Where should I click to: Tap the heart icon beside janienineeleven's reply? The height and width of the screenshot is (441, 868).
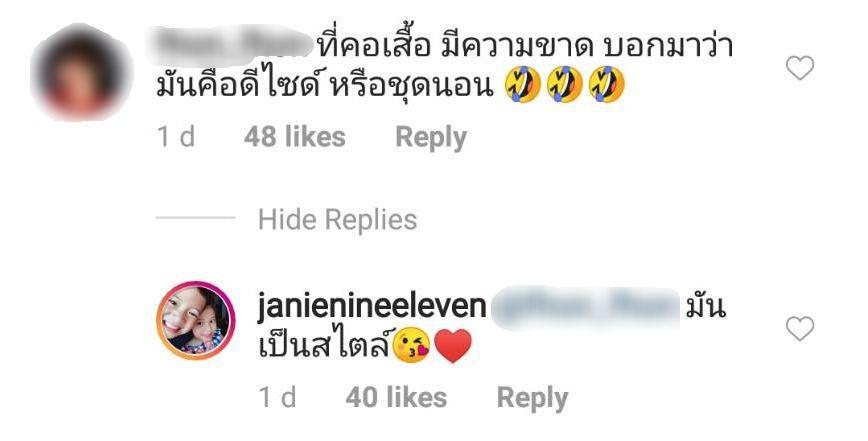click(800, 329)
